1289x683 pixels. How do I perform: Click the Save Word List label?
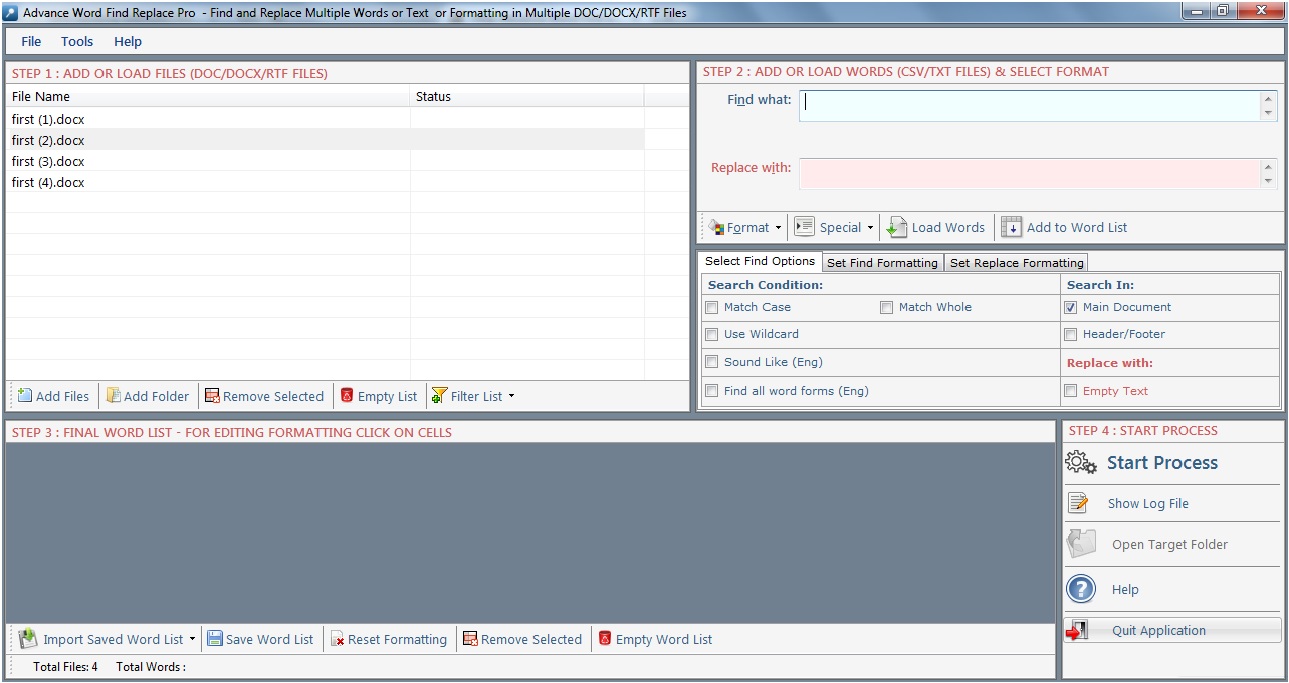pyautogui.click(x=269, y=640)
